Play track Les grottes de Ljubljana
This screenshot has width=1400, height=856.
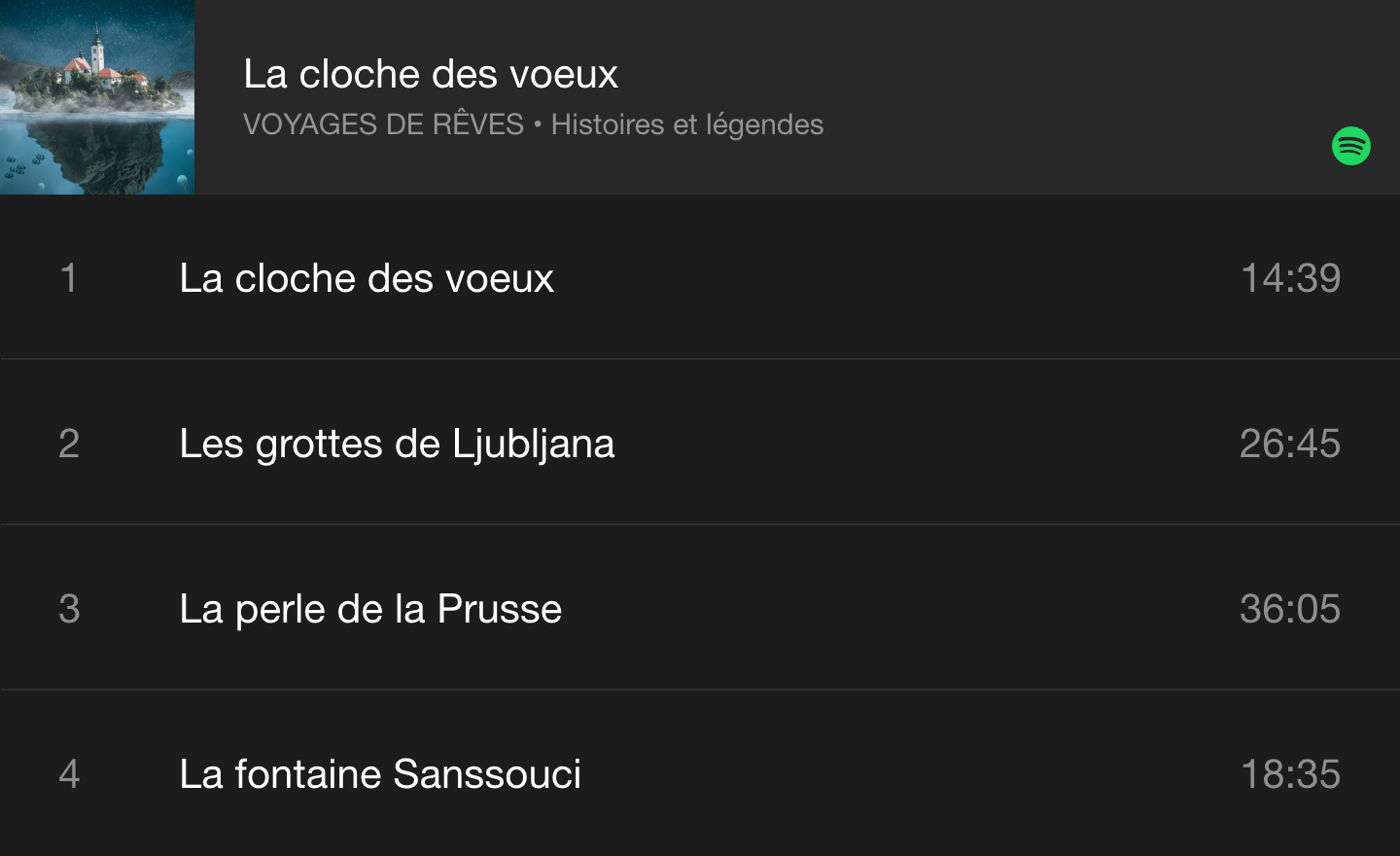tap(397, 444)
